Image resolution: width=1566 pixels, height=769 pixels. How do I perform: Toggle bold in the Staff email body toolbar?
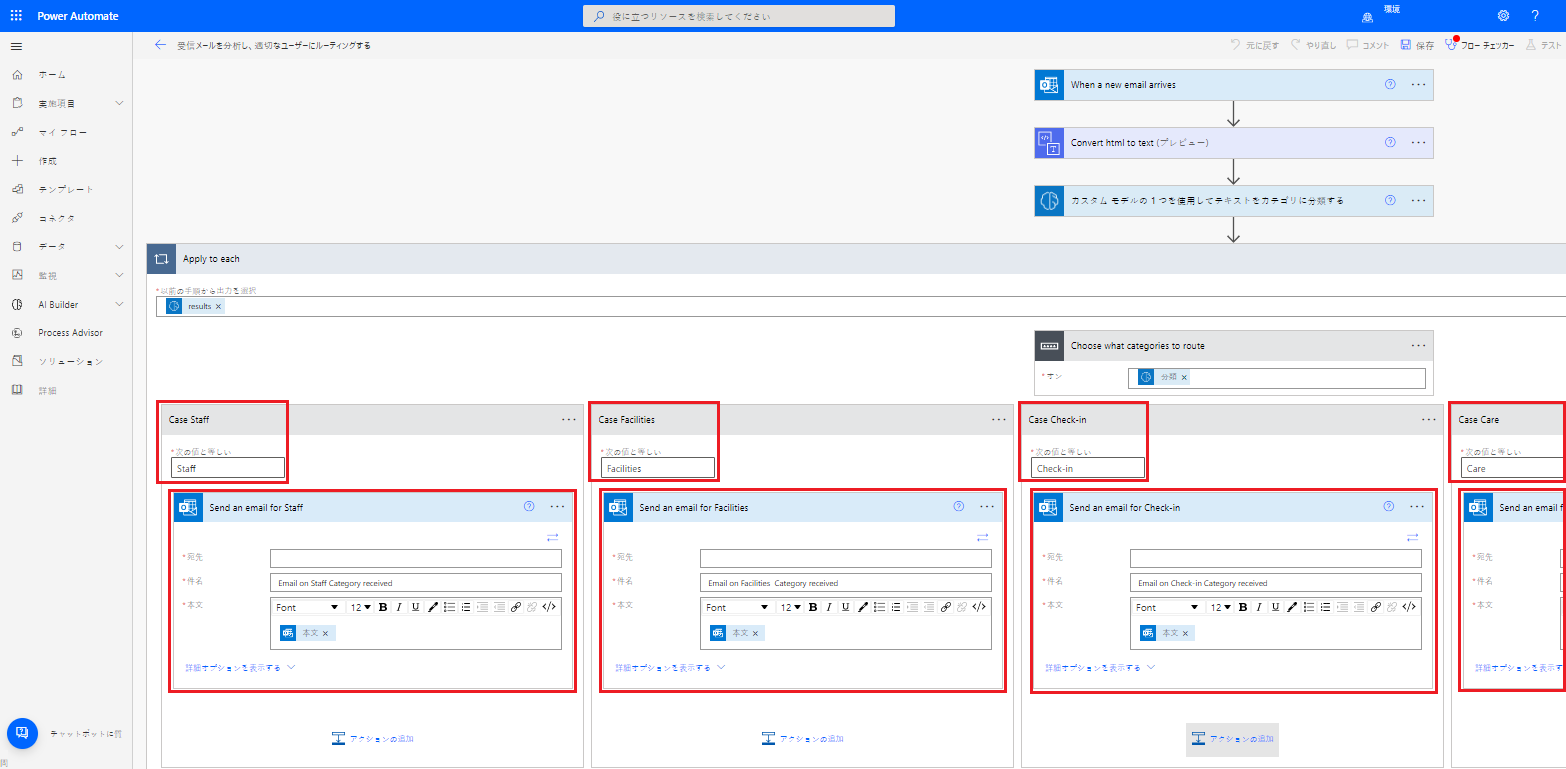pos(383,606)
